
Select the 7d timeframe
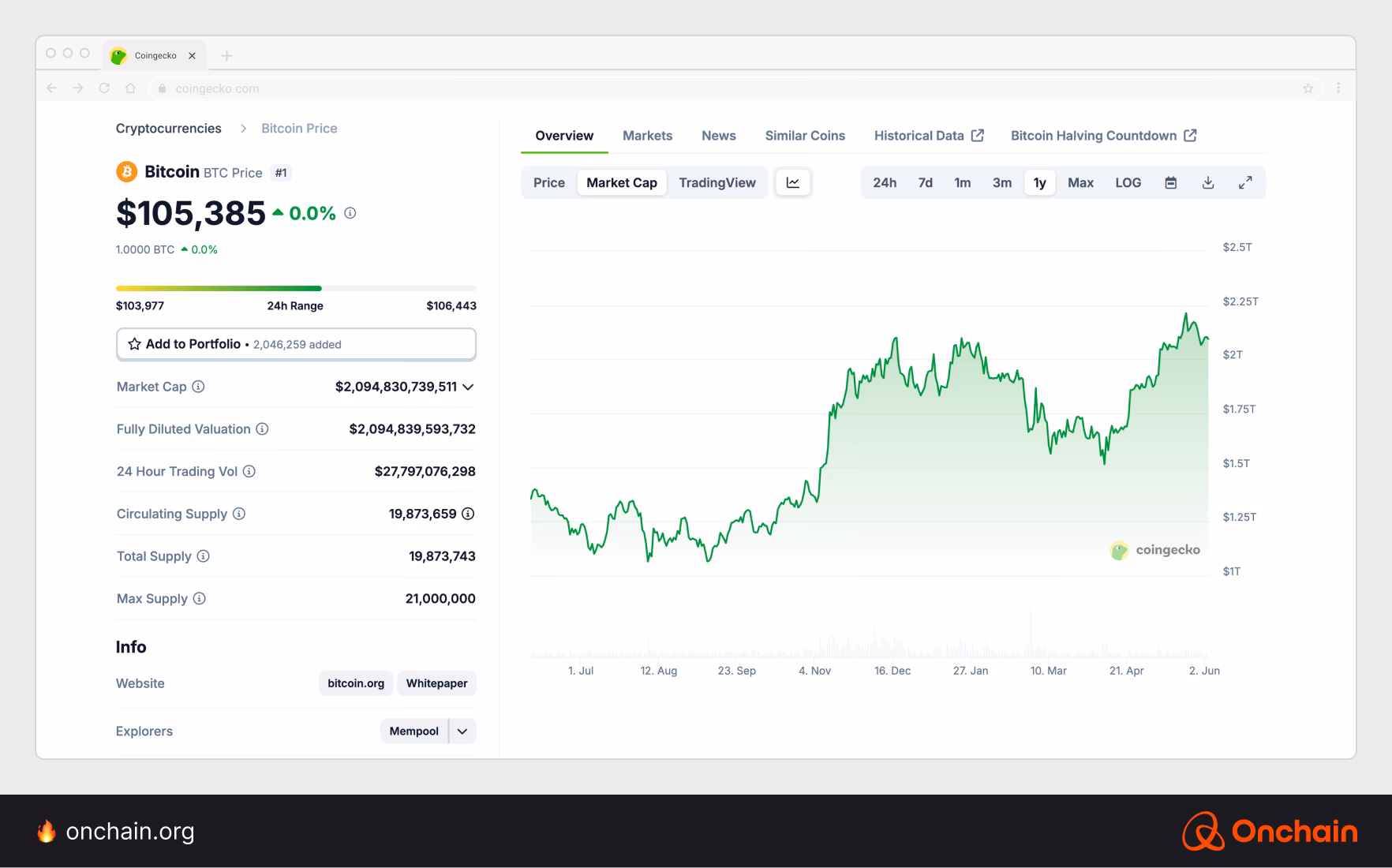tap(925, 182)
